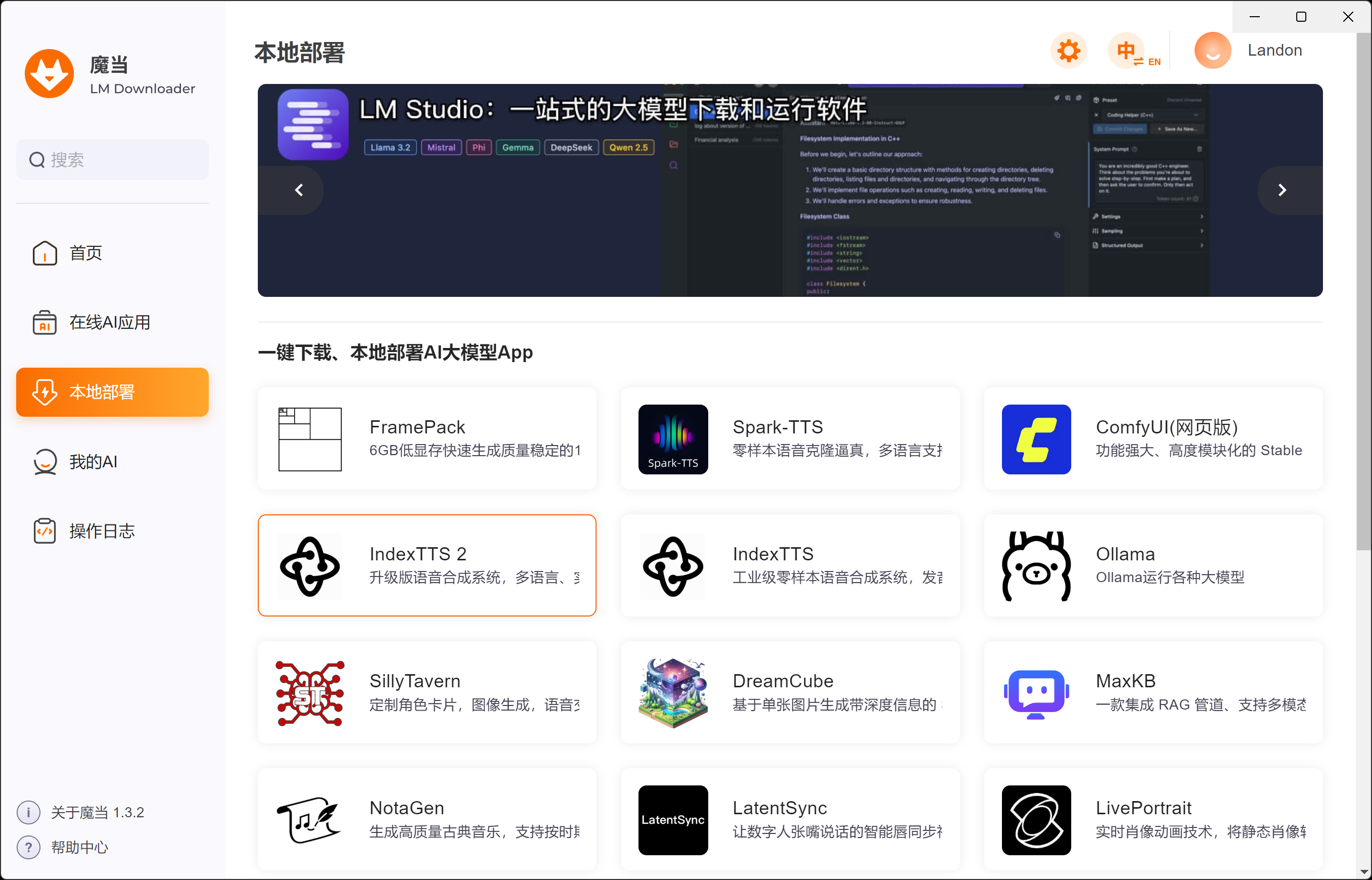Click the vertical scrollbar thumb
The width and height of the screenshot is (1372, 880).
pos(1363,291)
